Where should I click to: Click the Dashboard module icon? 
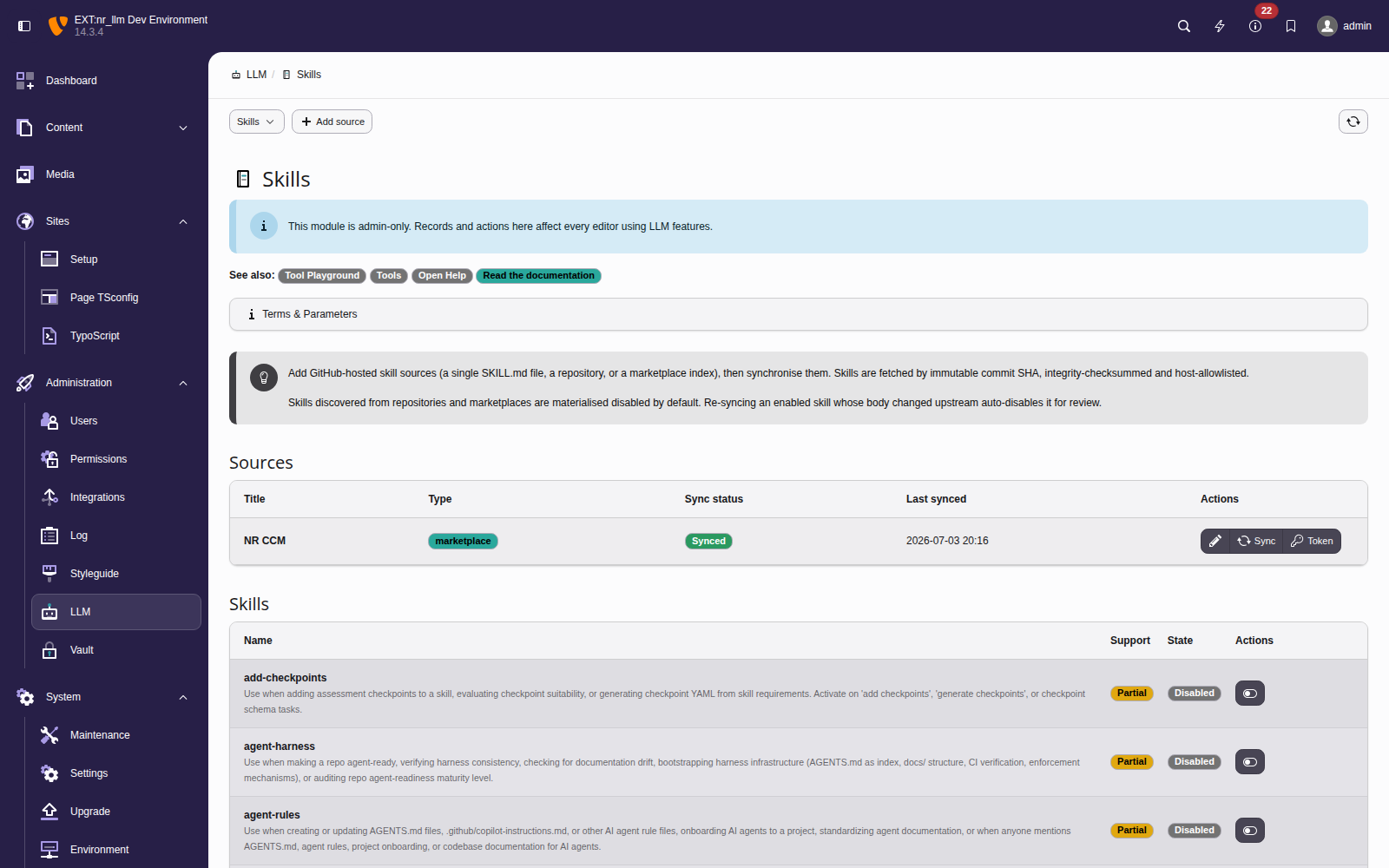25,81
